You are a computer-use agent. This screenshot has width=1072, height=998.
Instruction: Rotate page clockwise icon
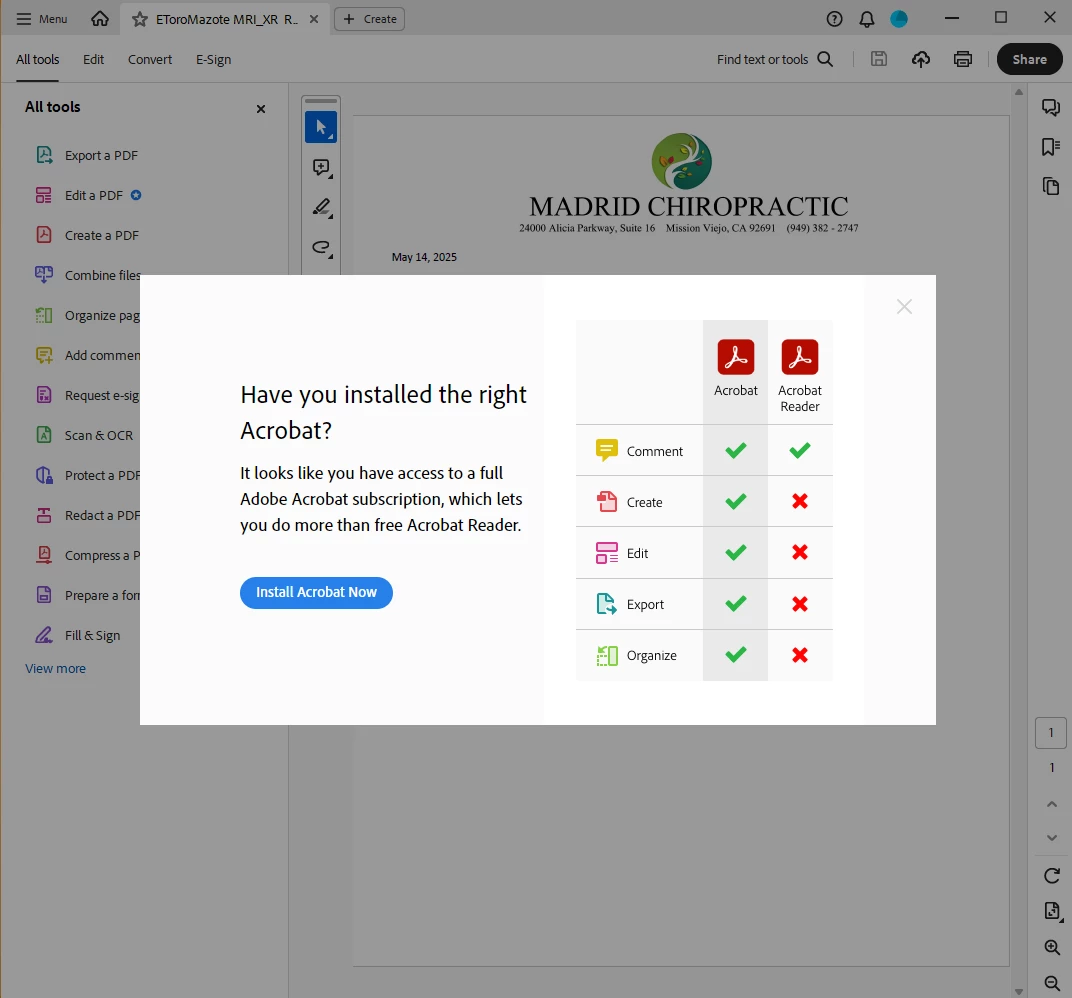1051,876
